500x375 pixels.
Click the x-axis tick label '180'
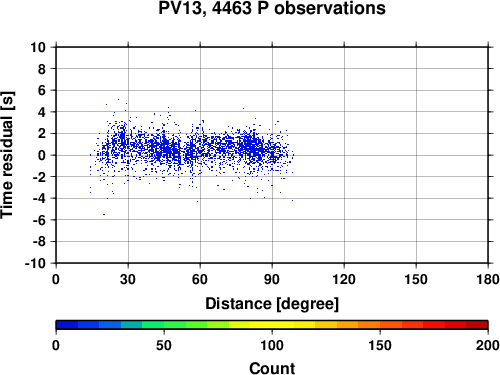(x=488, y=279)
